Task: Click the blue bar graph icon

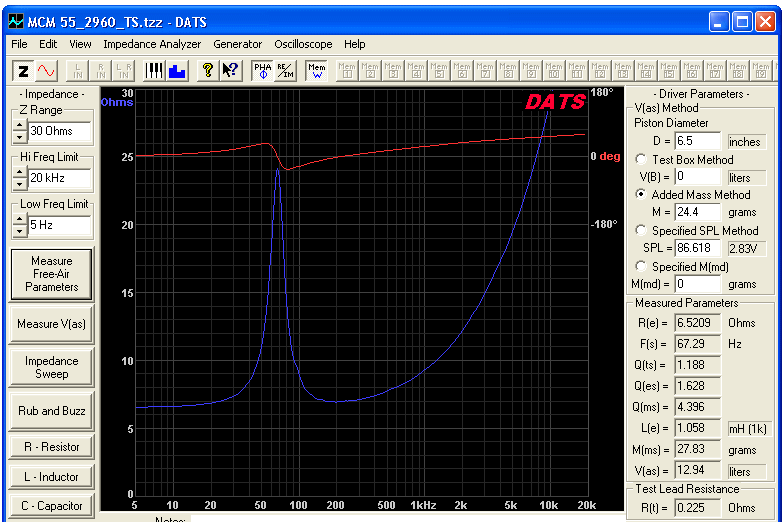Action: (x=177, y=71)
